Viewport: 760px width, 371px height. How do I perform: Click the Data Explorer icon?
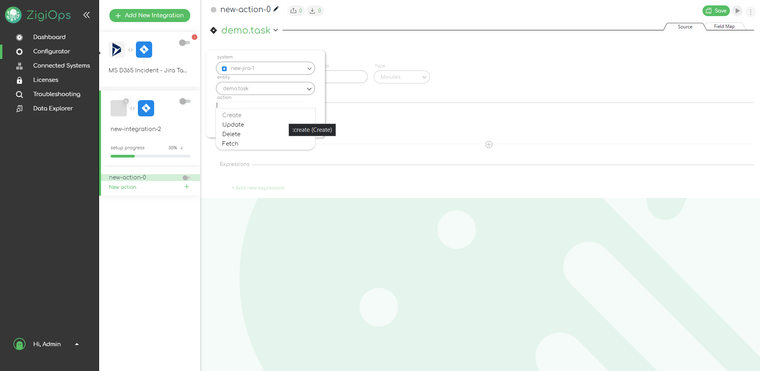point(19,109)
